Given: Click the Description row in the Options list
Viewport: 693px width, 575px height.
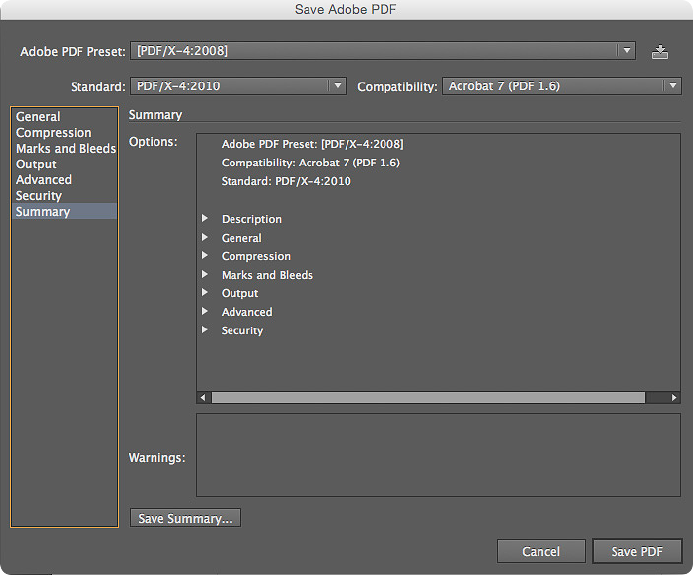Looking at the screenshot, I should (251, 219).
